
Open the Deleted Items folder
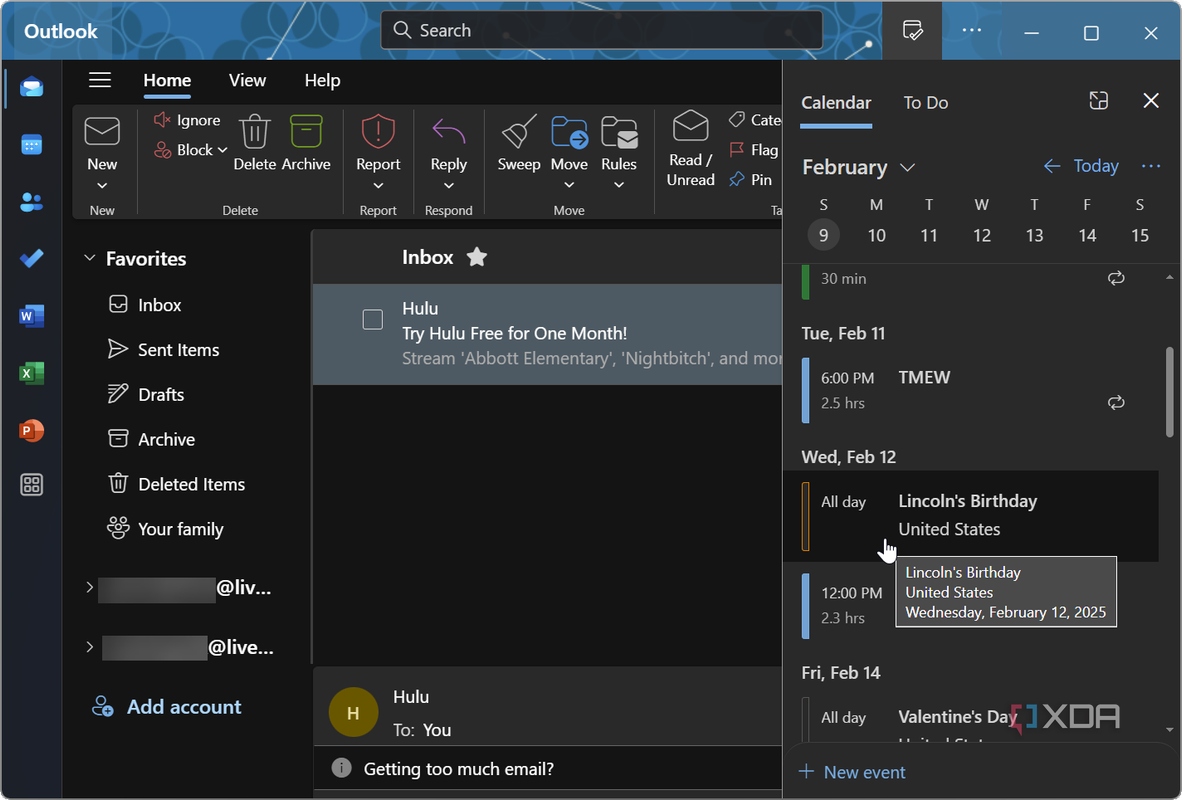point(176,484)
